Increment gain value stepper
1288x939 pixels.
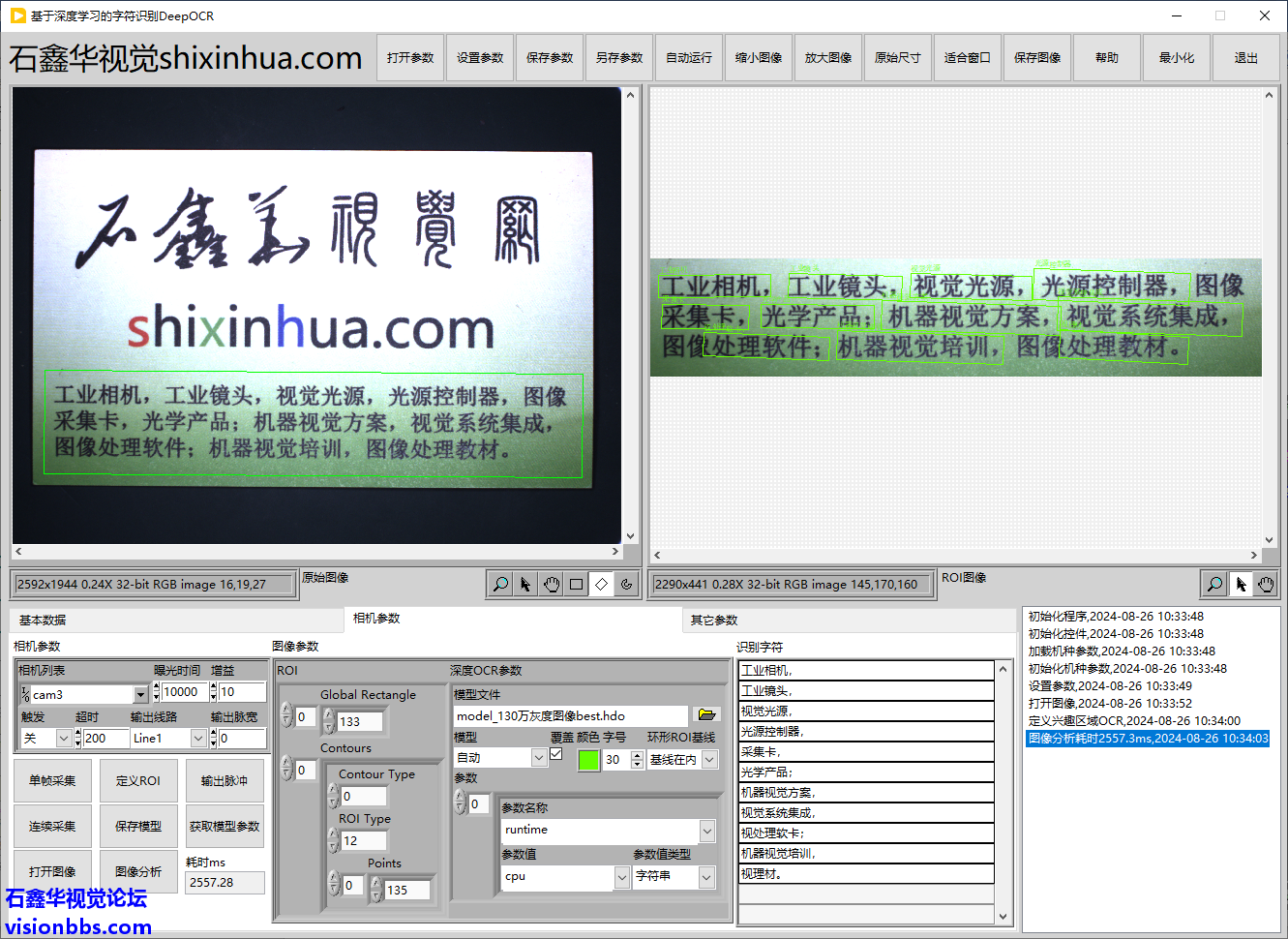[x=214, y=686]
